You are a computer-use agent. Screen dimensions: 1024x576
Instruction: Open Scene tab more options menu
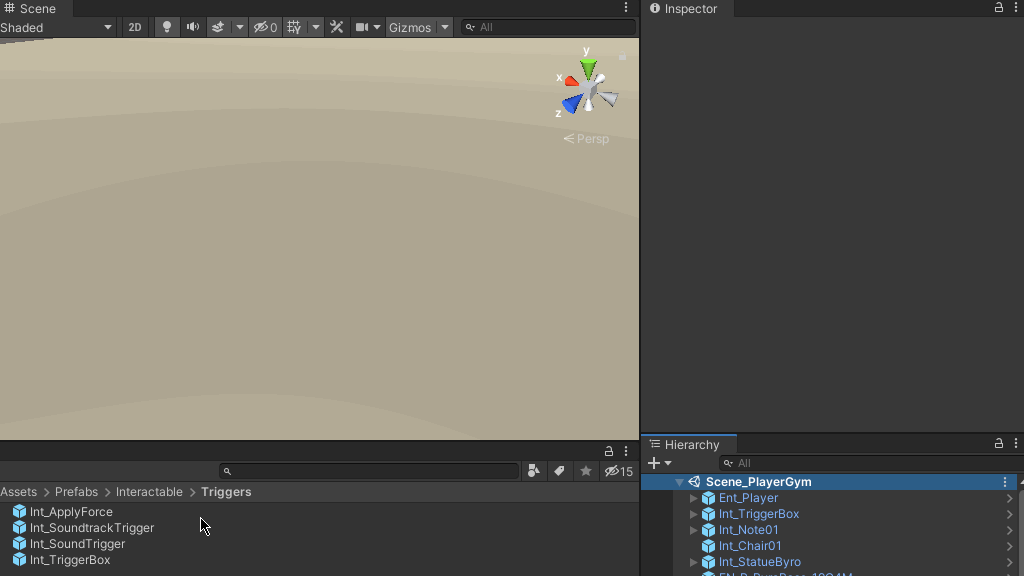tap(626, 7)
